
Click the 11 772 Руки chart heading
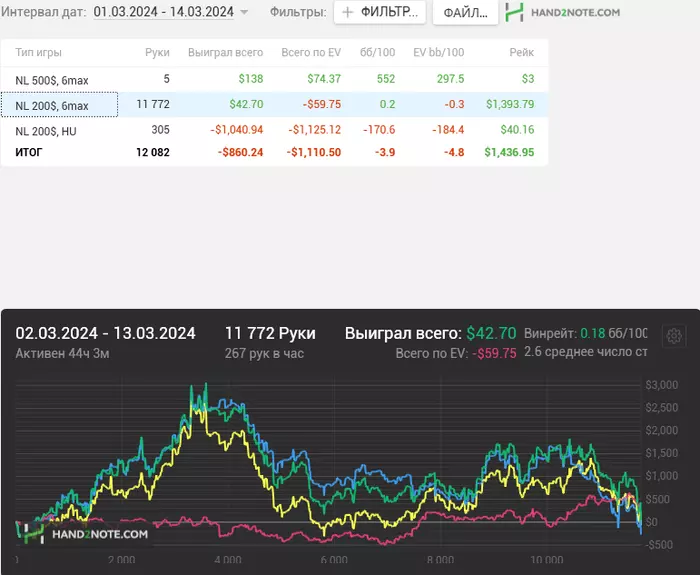(270, 333)
